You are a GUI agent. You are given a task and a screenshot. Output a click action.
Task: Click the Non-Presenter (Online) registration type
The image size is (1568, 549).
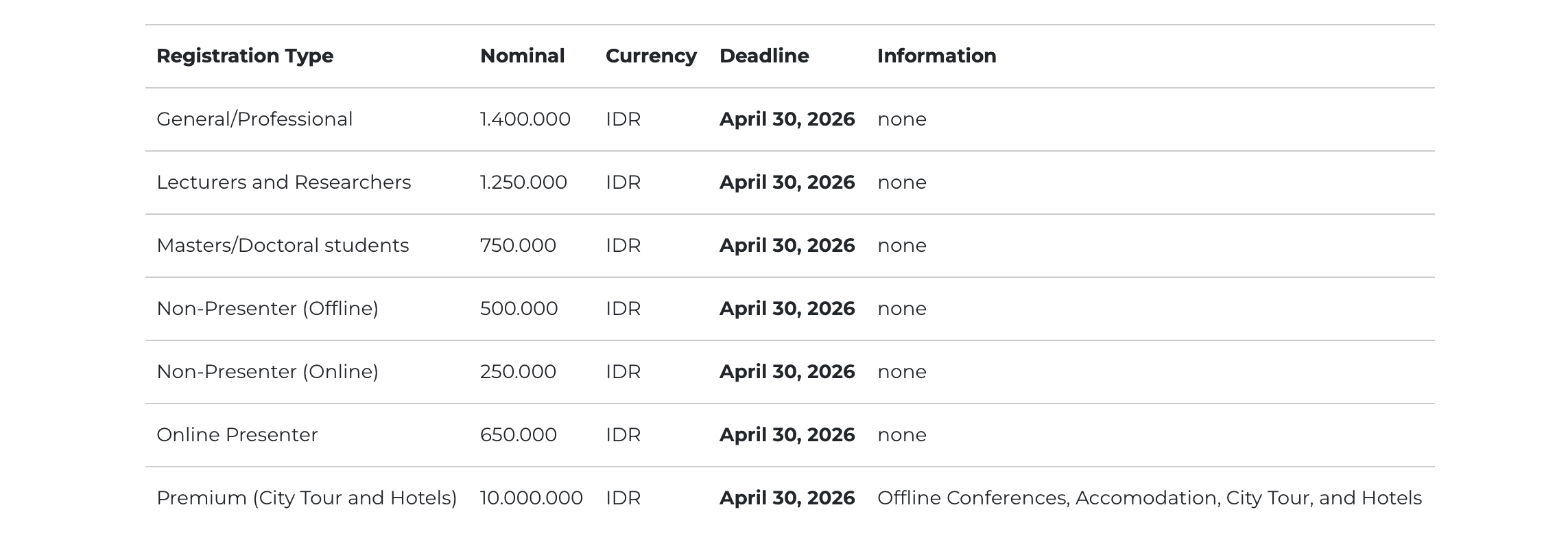pyautogui.click(x=268, y=372)
